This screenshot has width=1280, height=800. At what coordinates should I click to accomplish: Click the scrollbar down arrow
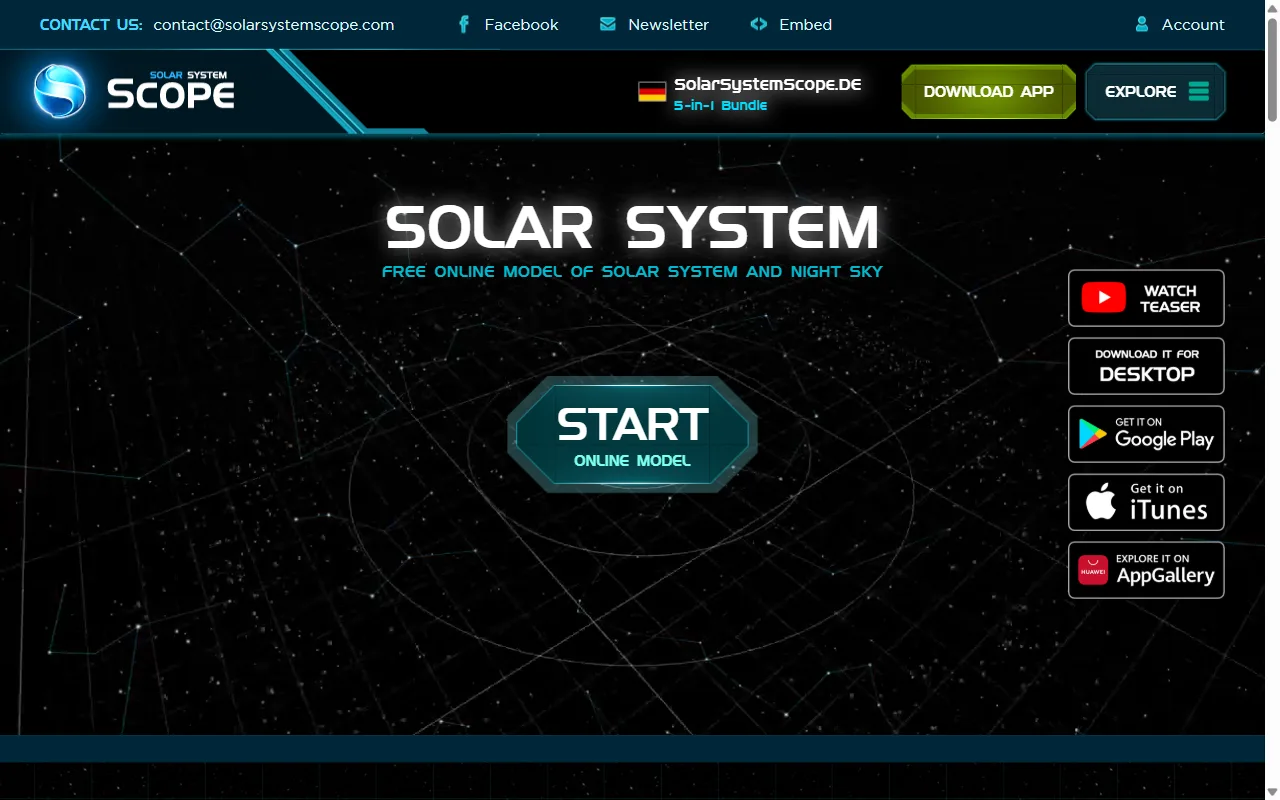click(1272, 792)
